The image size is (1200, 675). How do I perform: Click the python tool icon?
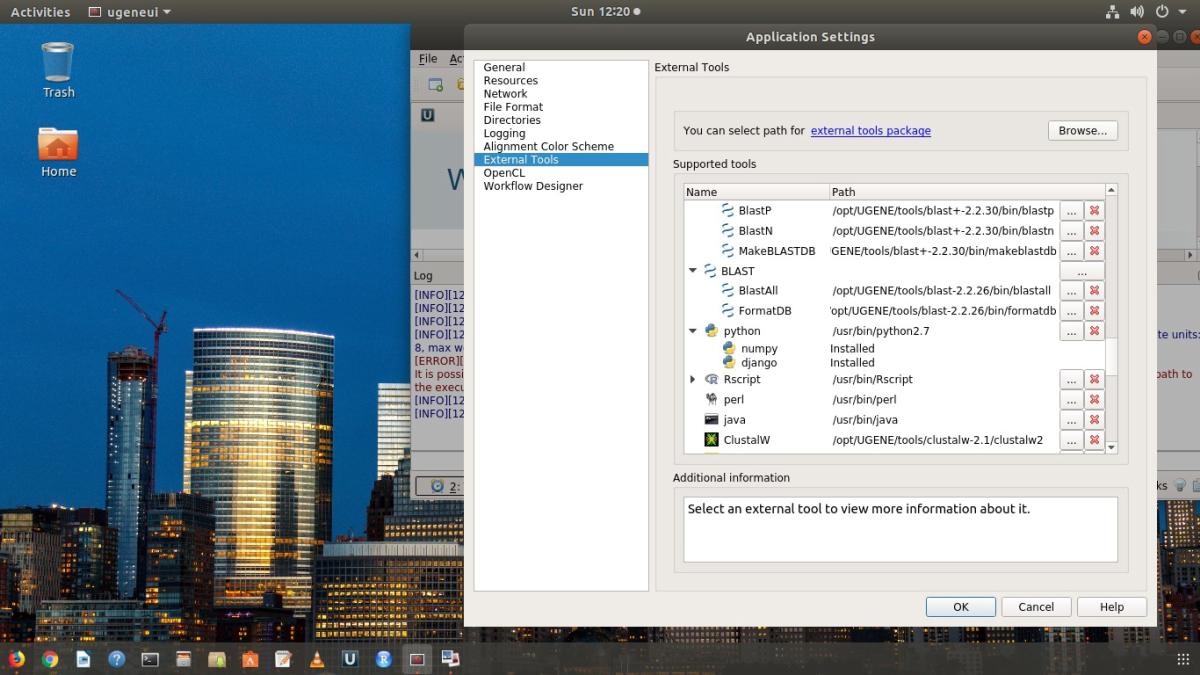pos(711,331)
